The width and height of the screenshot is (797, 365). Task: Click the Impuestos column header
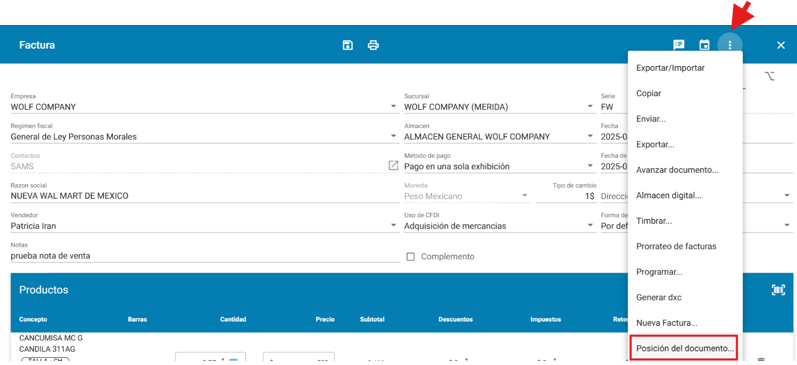click(x=545, y=319)
